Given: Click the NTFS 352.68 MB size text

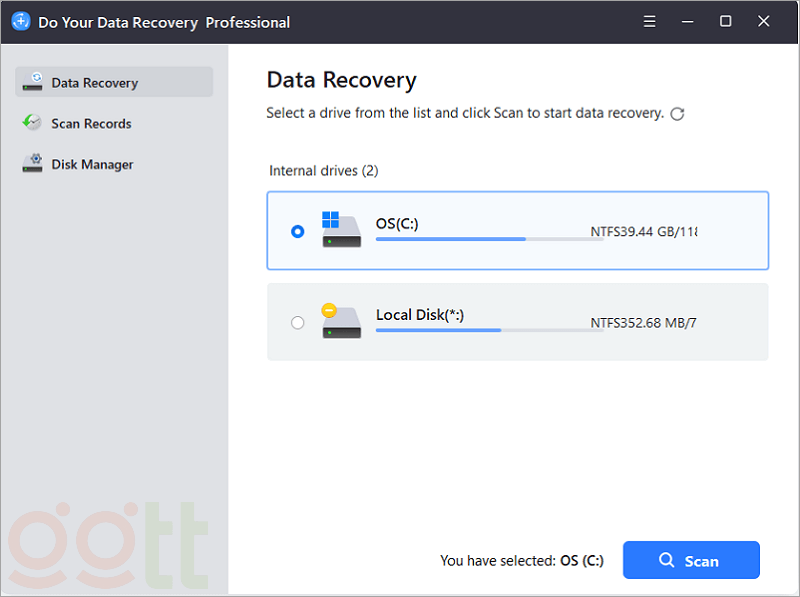Looking at the screenshot, I should click(x=643, y=323).
